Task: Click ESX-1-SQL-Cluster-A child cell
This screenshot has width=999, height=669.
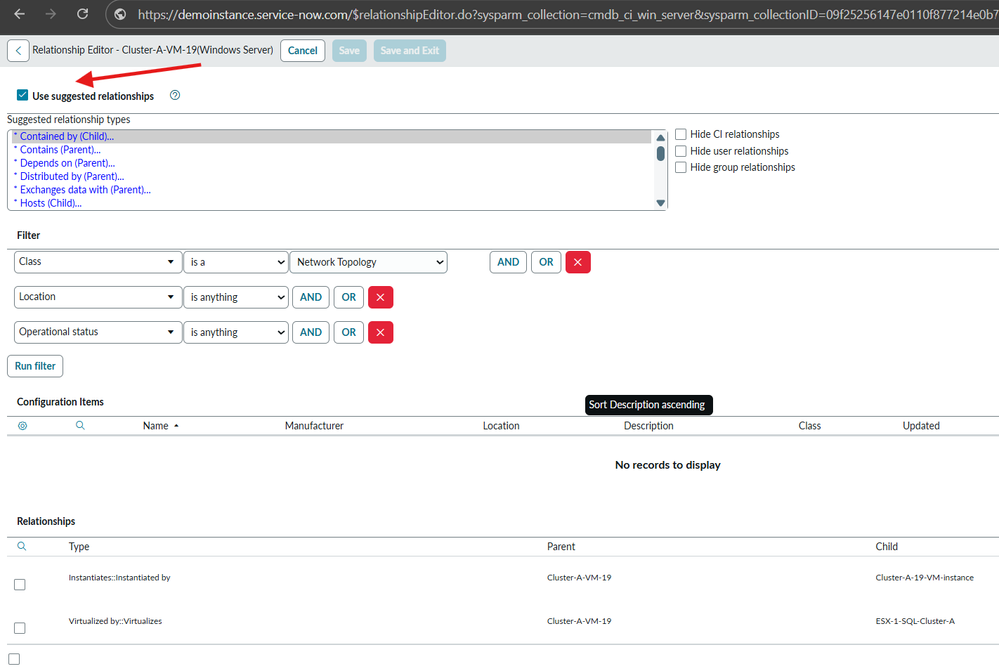Action: coord(915,621)
